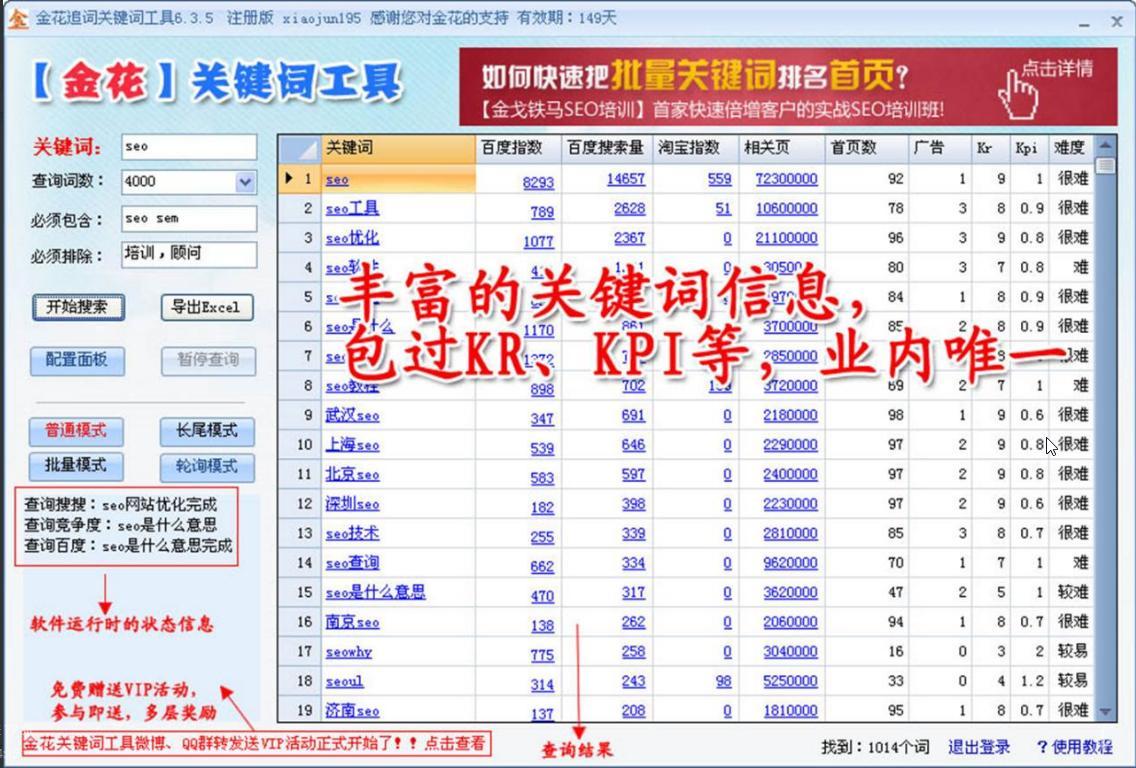Click the 暂停查询 button

click(x=208, y=360)
